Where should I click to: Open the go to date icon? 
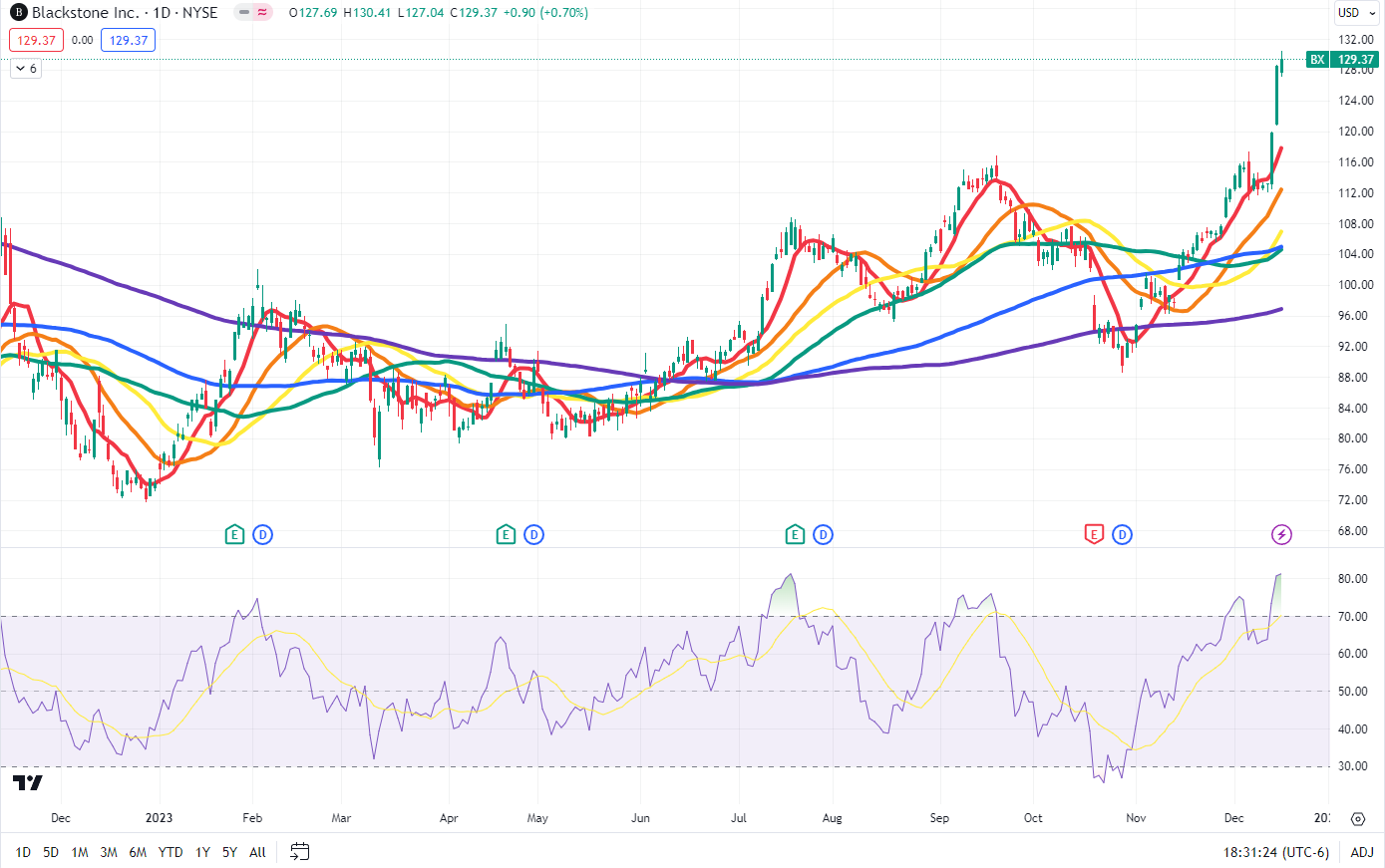click(299, 852)
